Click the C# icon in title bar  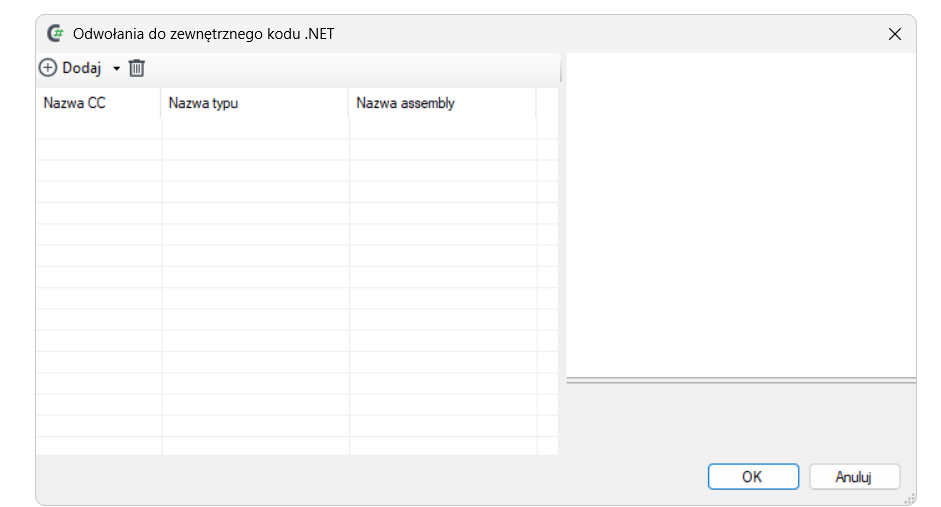point(56,34)
